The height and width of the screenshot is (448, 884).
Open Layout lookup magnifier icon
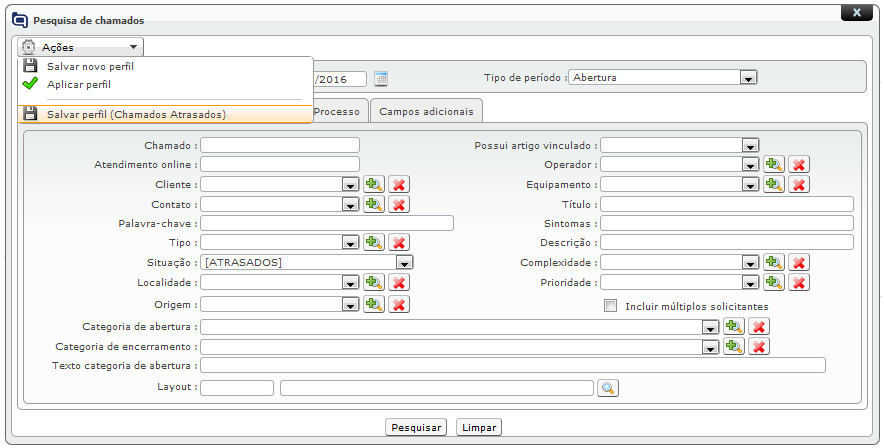coord(608,388)
